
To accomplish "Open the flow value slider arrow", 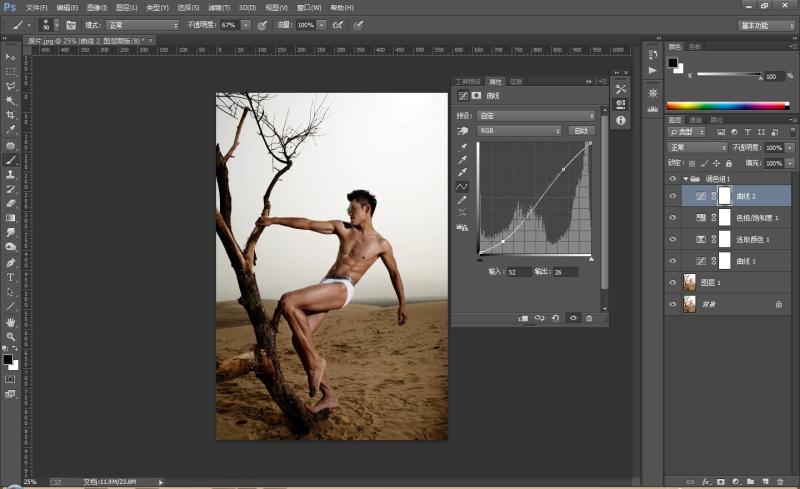I will 321,25.
